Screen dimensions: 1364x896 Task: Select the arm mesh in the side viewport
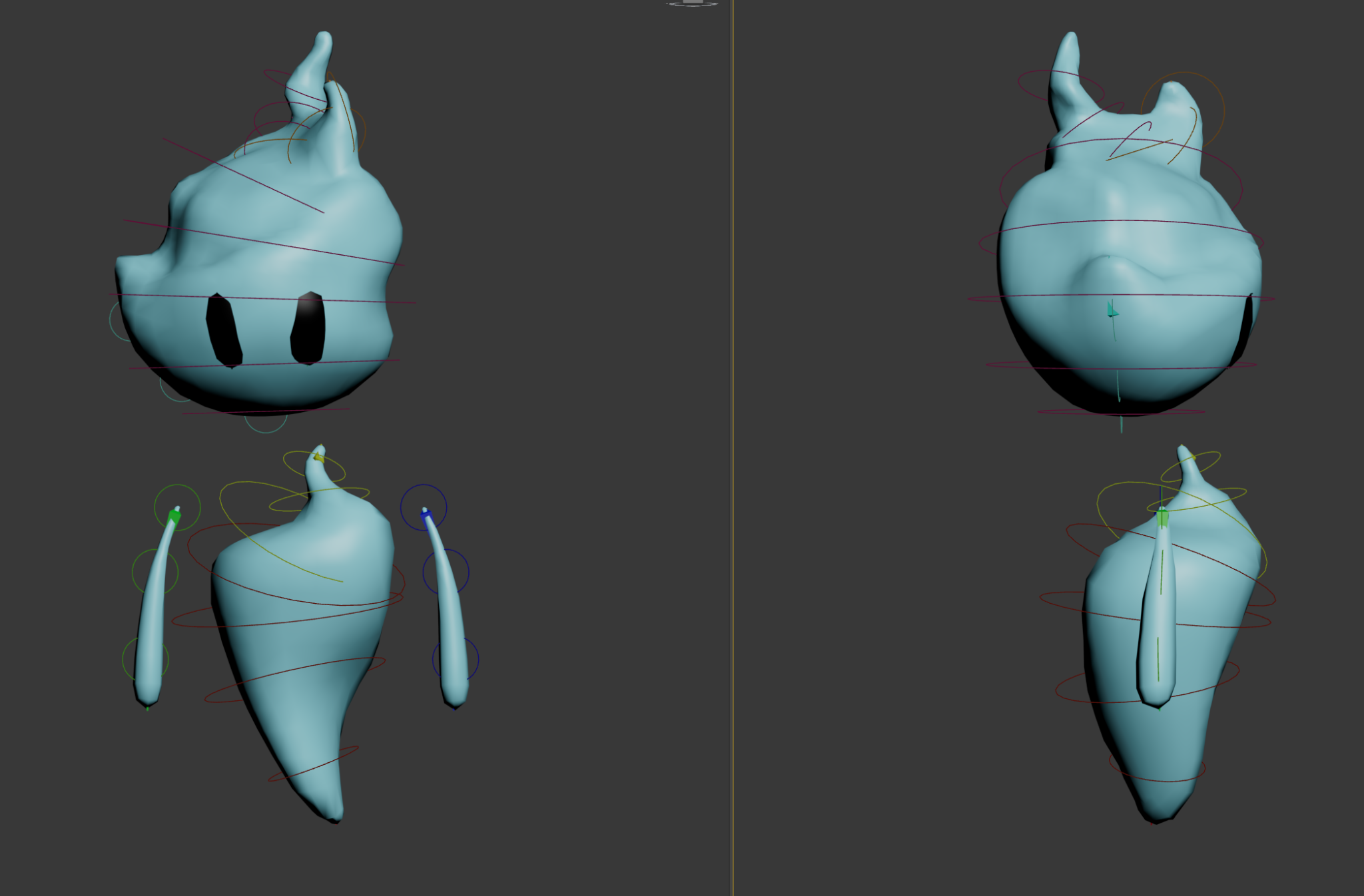(1158, 619)
